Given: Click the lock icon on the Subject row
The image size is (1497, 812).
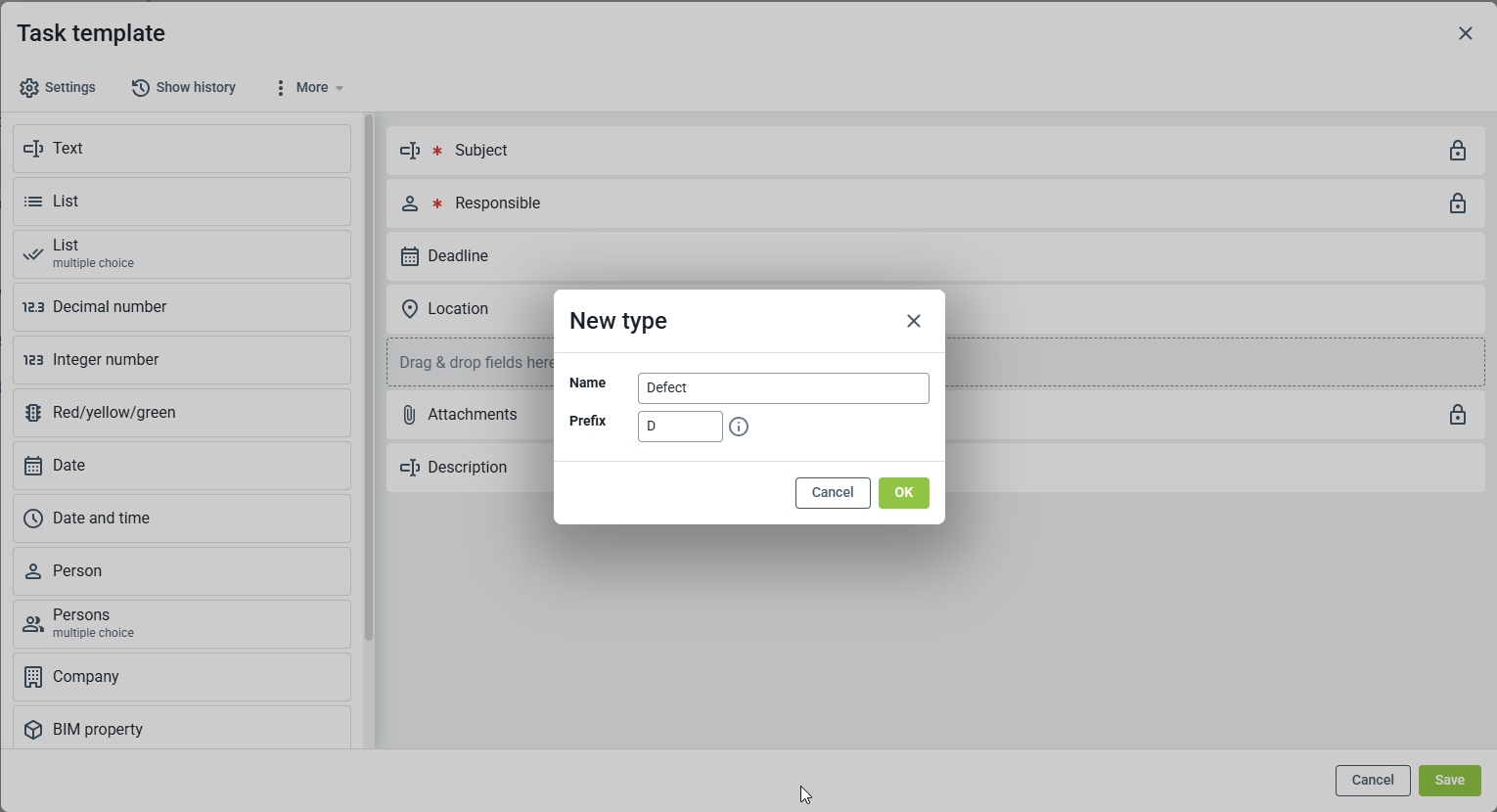Looking at the screenshot, I should click(x=1457, y=151).
